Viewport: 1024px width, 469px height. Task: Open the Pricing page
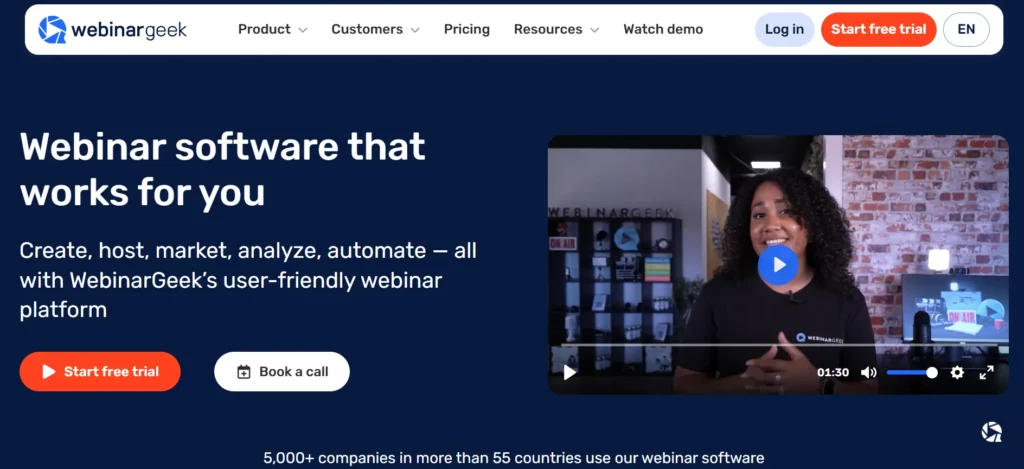(x=467, y=29)
